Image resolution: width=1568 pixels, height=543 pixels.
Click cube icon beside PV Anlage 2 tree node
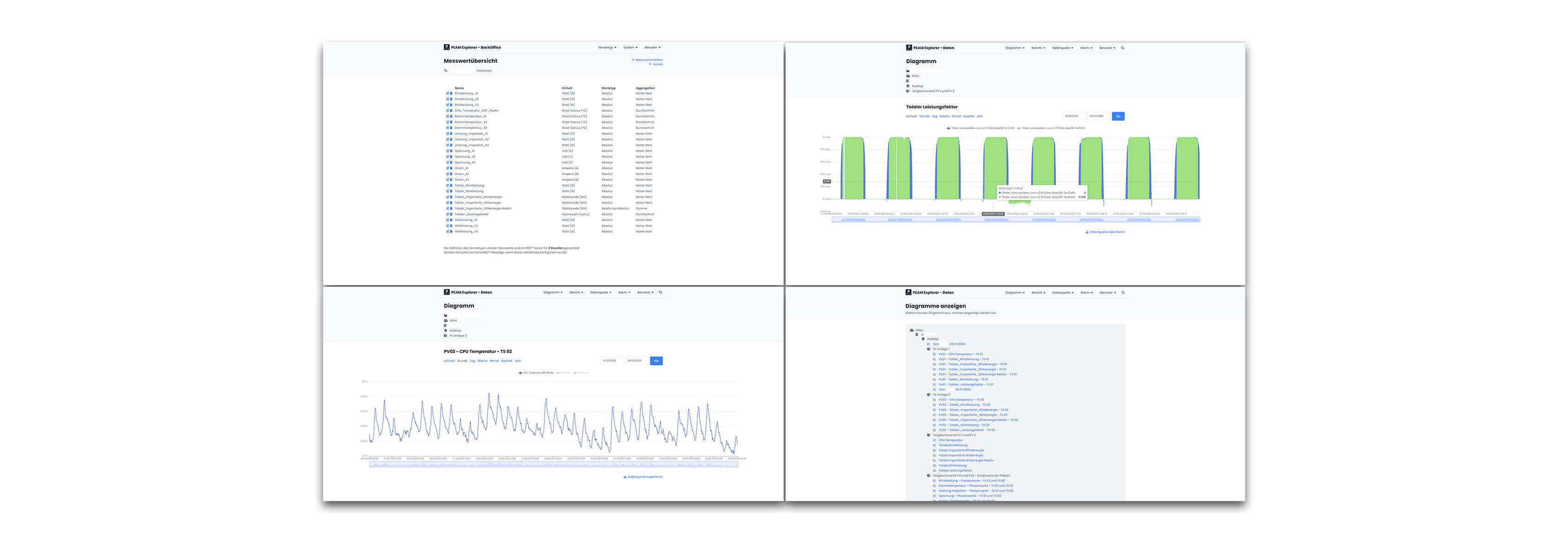tap(929, 395)
